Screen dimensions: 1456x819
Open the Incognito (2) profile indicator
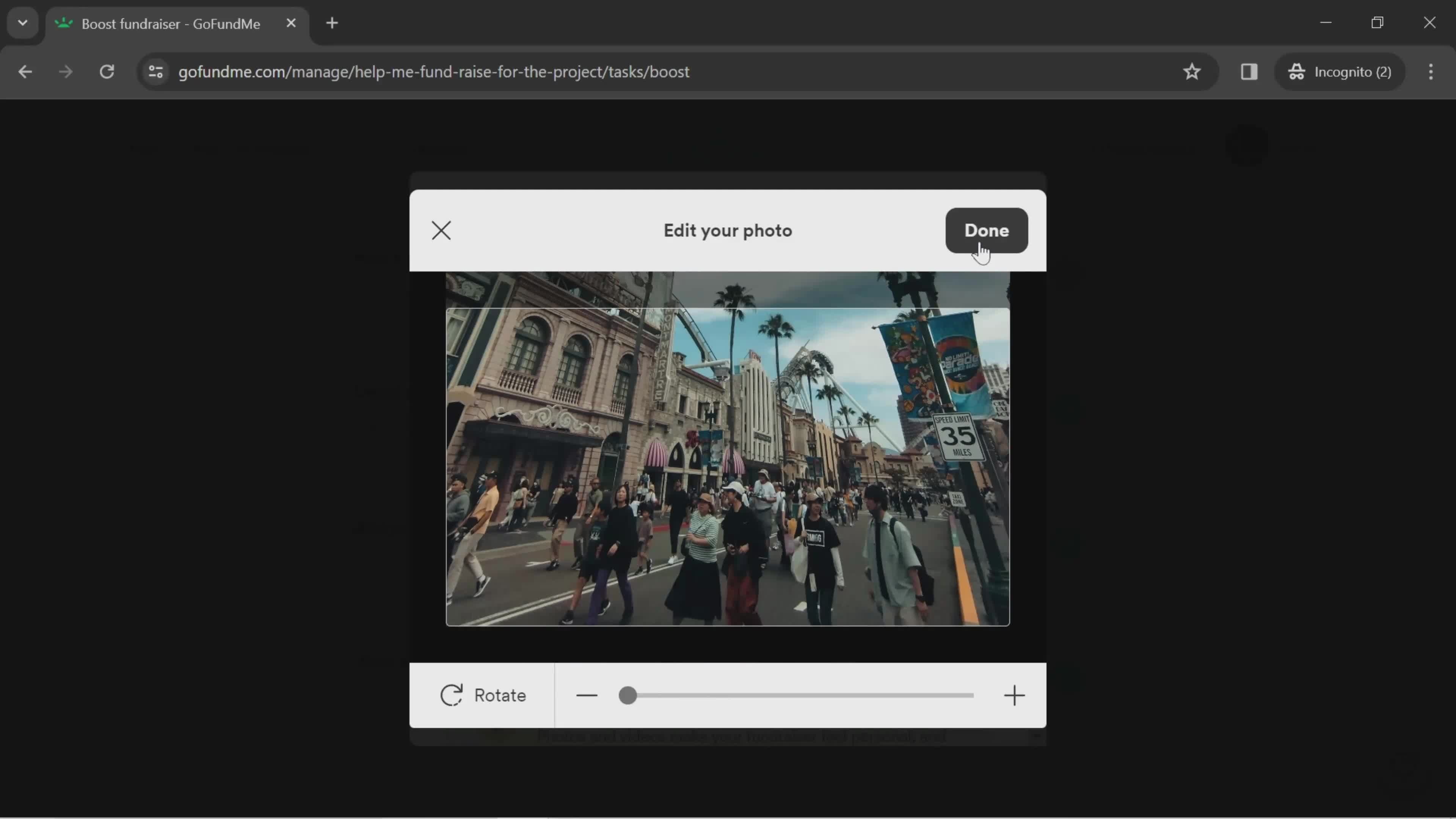click(x=1340, y=72)
